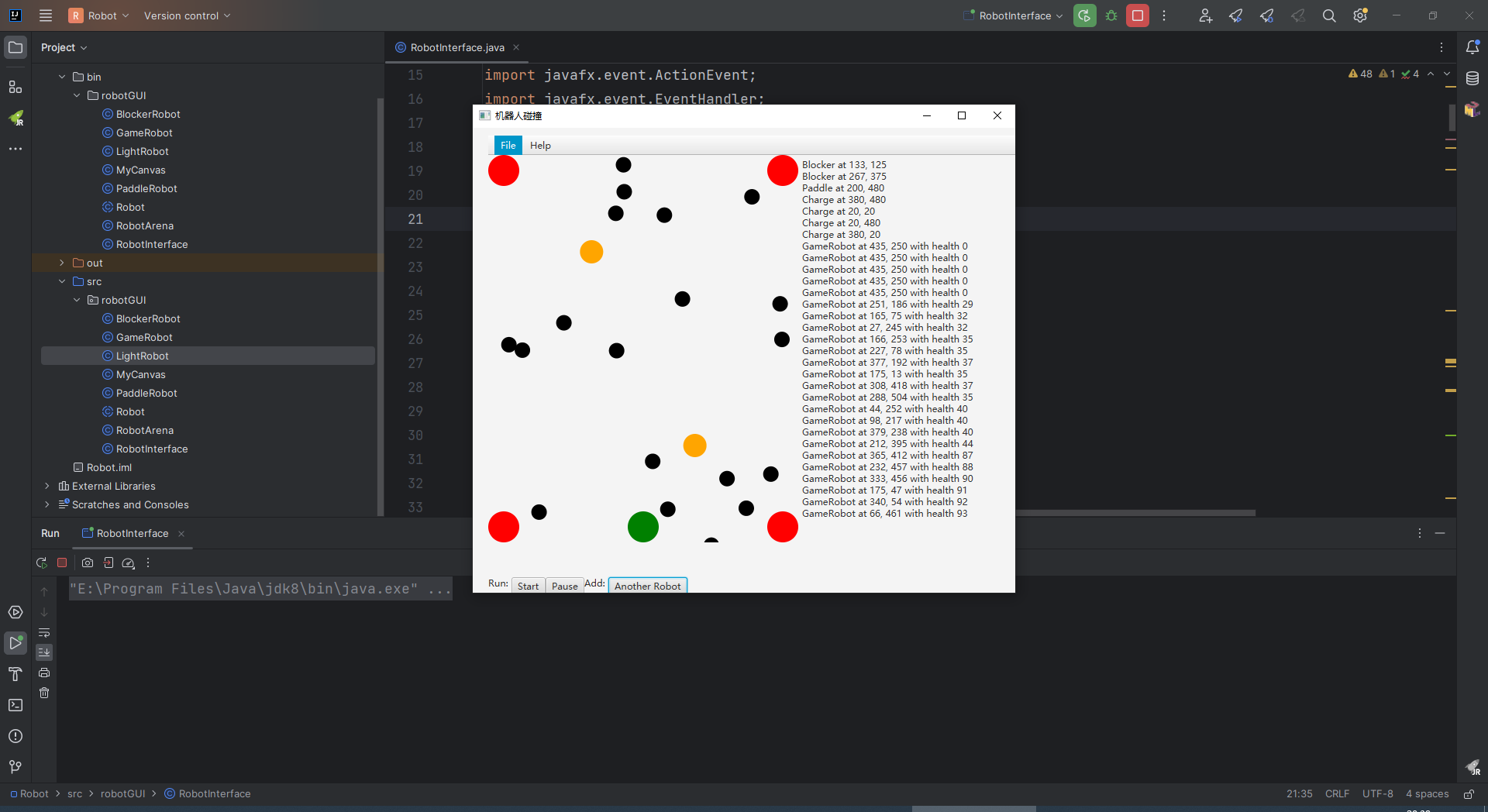1488x812 pixels.
Task: Stop process in Run panel toolbar
Action: tap(62, 563)
